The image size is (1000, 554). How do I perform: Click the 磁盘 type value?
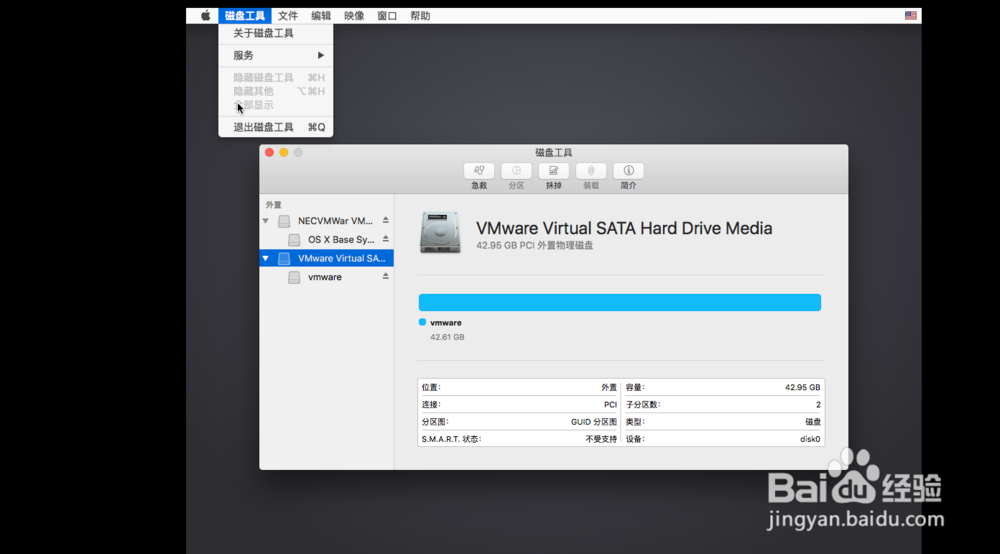pos(813,422)
